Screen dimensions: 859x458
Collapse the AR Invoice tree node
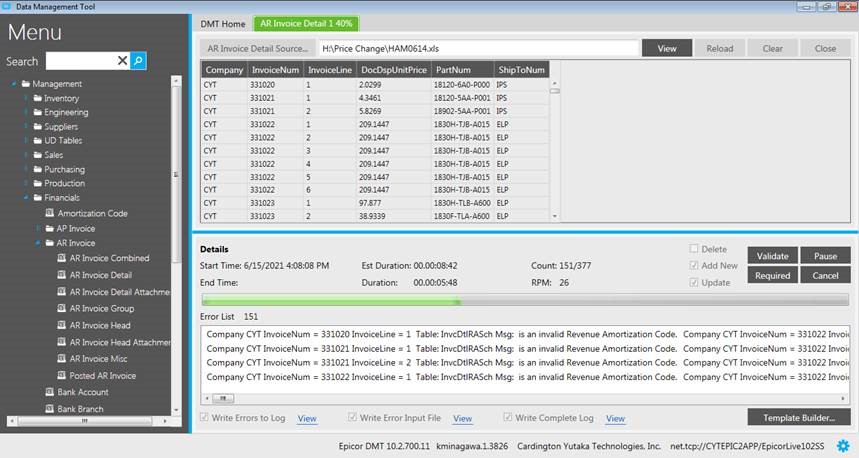pyautogui.click(x=38, y=243)
